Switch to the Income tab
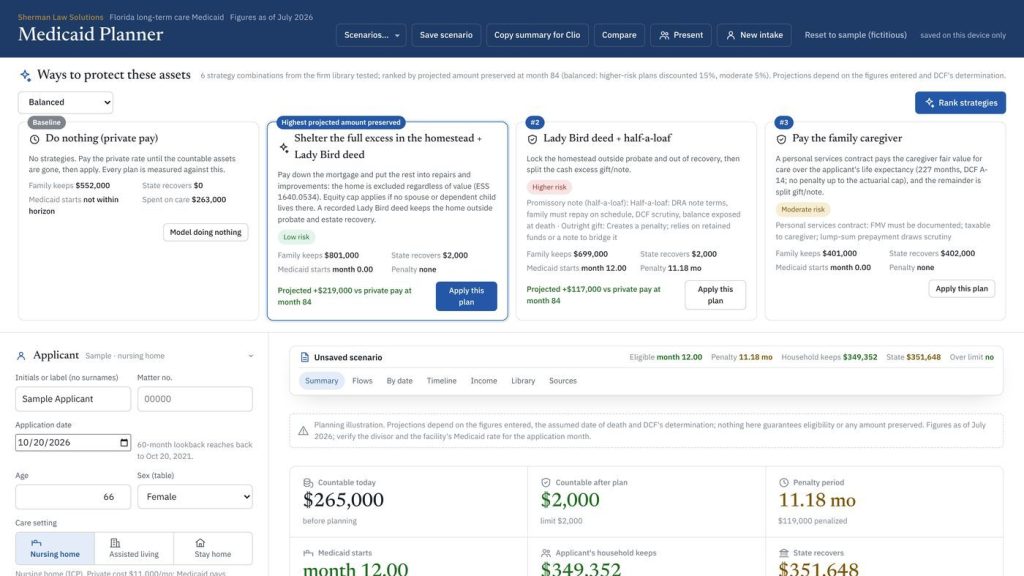The image size is (1024, 576). (x=484, y=381)
